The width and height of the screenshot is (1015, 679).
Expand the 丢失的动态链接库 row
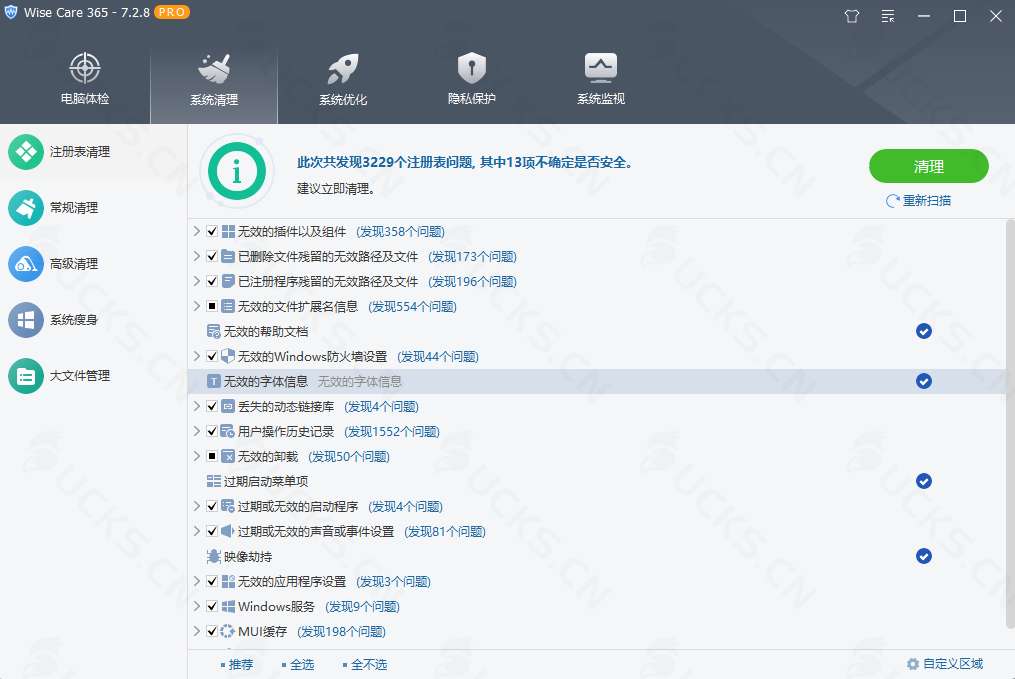click(x=197, y=406)
